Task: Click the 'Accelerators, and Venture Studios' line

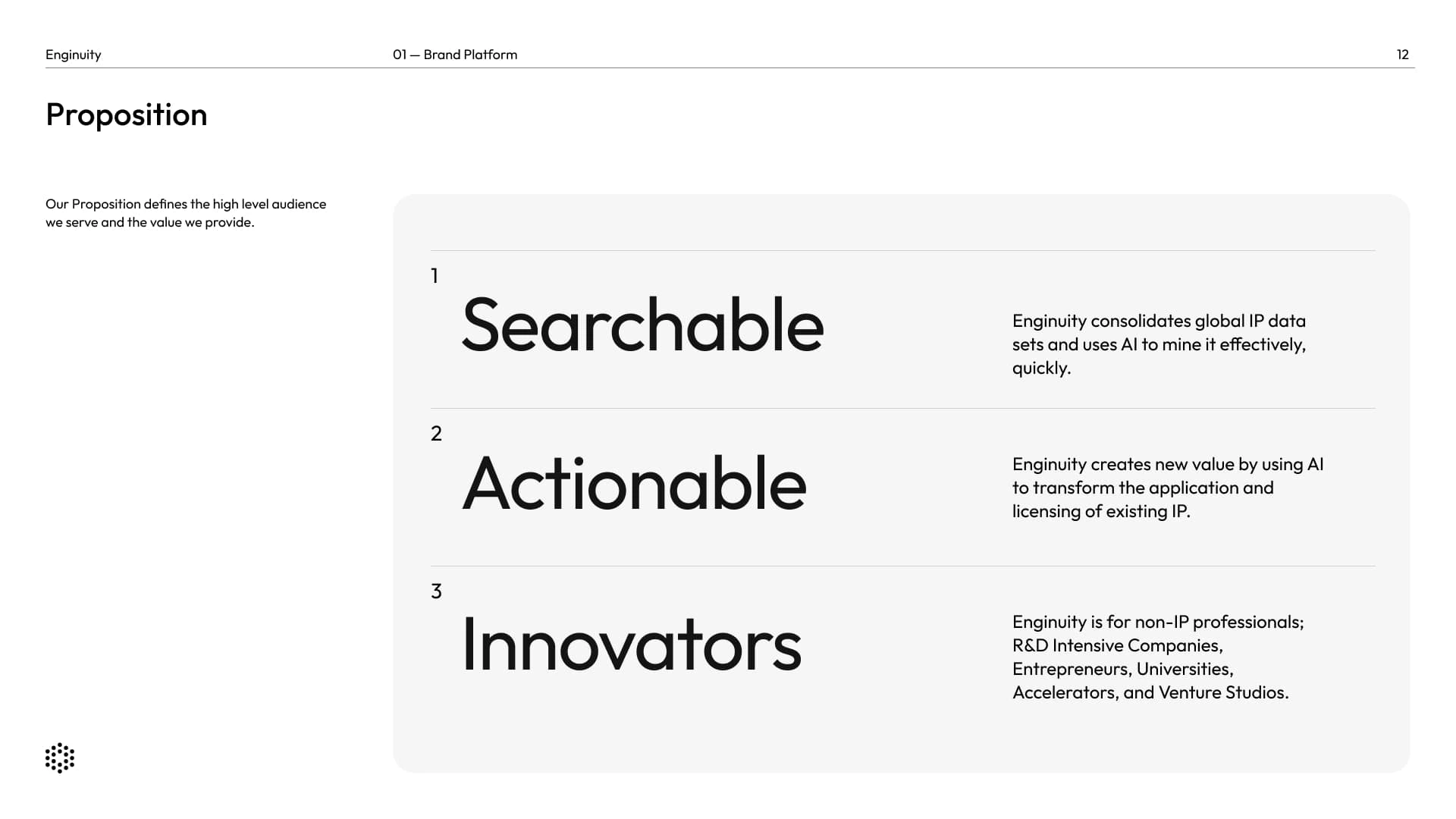Action: point(1150,692)
